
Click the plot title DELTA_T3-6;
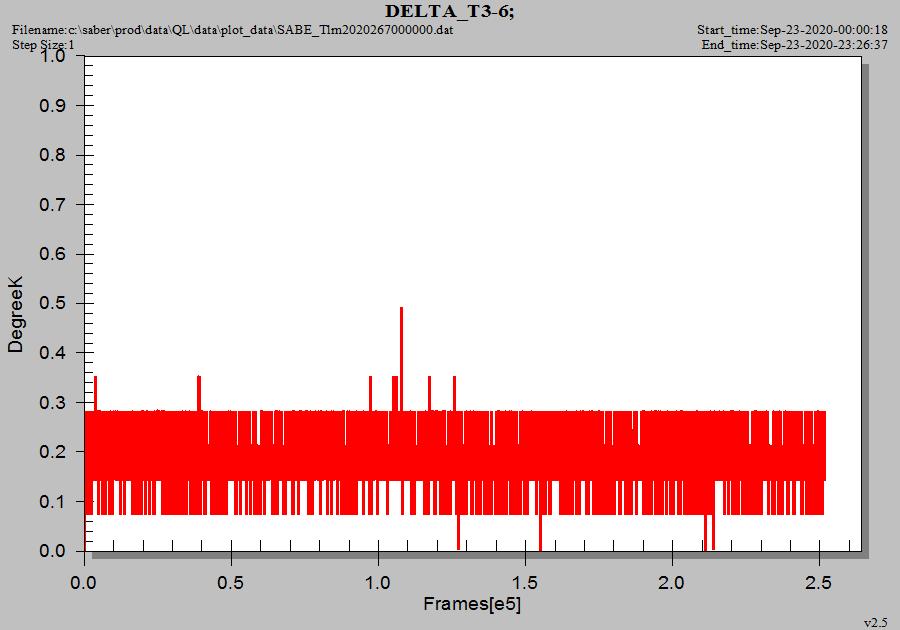point(449,11)
